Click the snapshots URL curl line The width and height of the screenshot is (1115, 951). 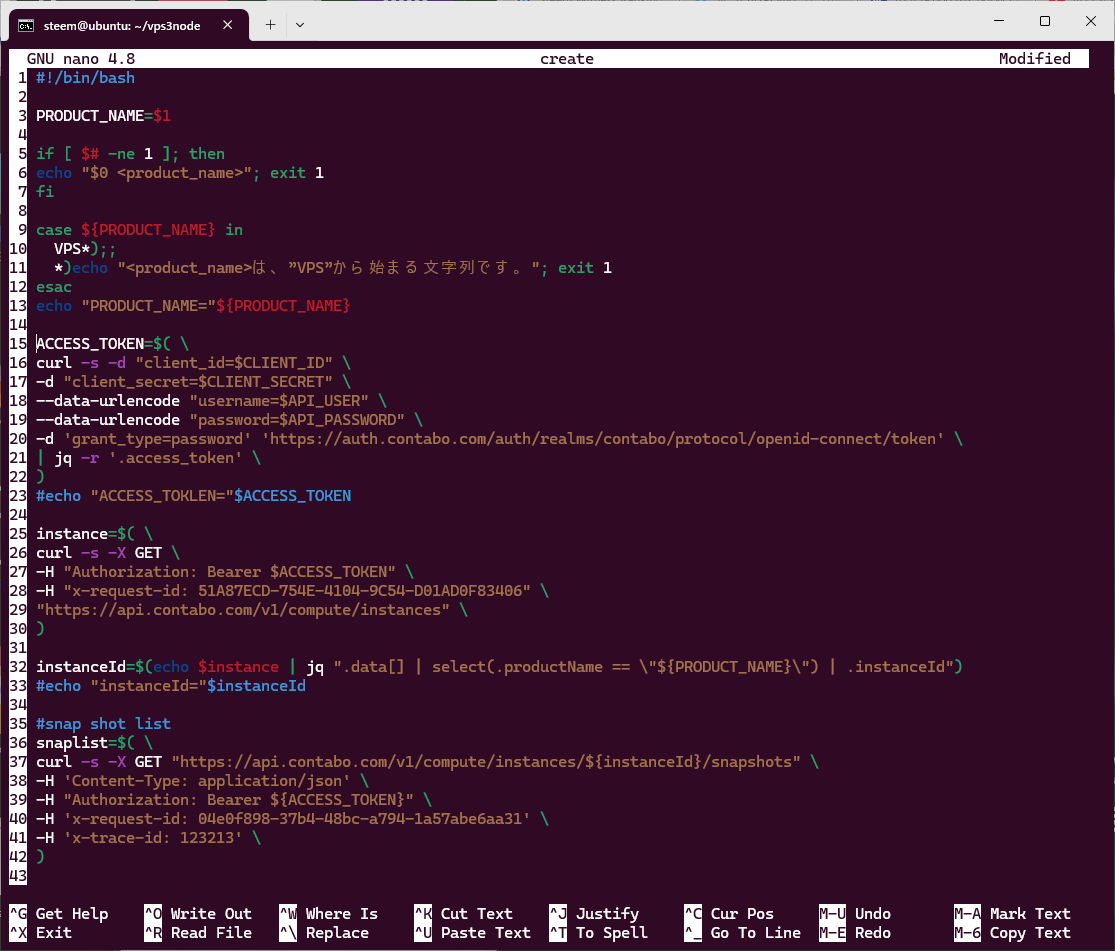coord(427,762)
